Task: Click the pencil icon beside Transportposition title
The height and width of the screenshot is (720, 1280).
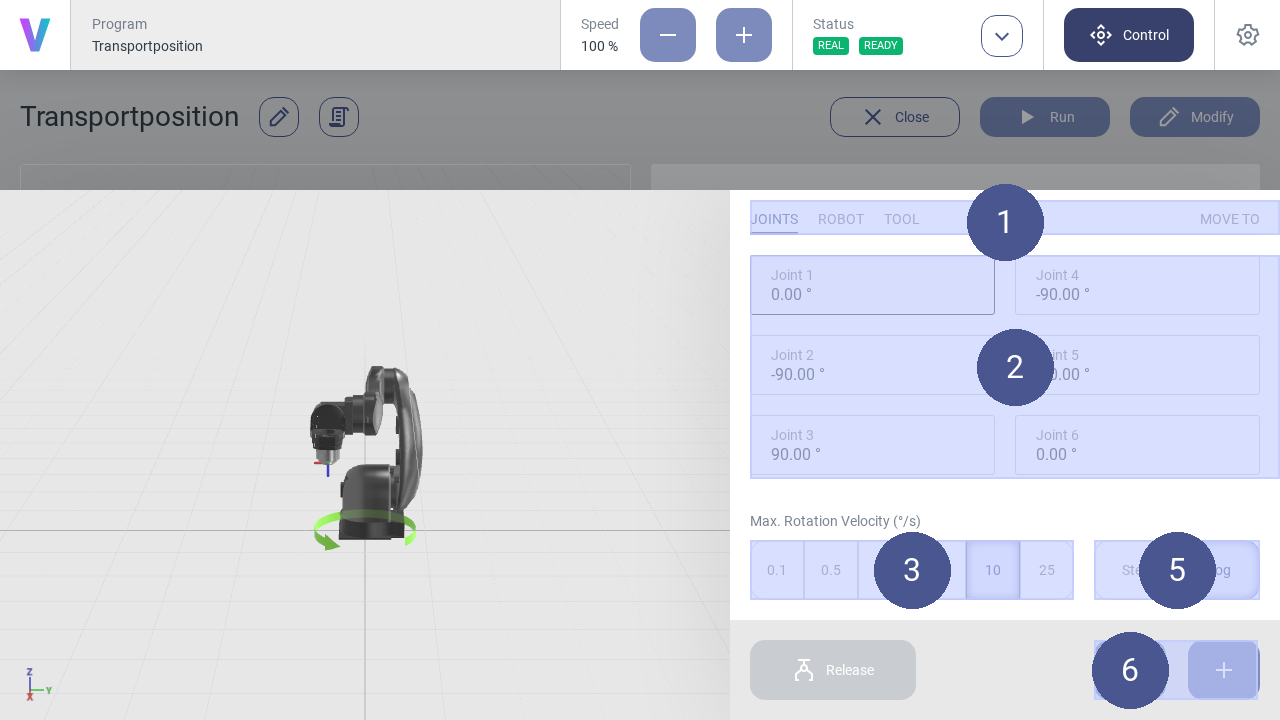Action: (x=279, y=117)
